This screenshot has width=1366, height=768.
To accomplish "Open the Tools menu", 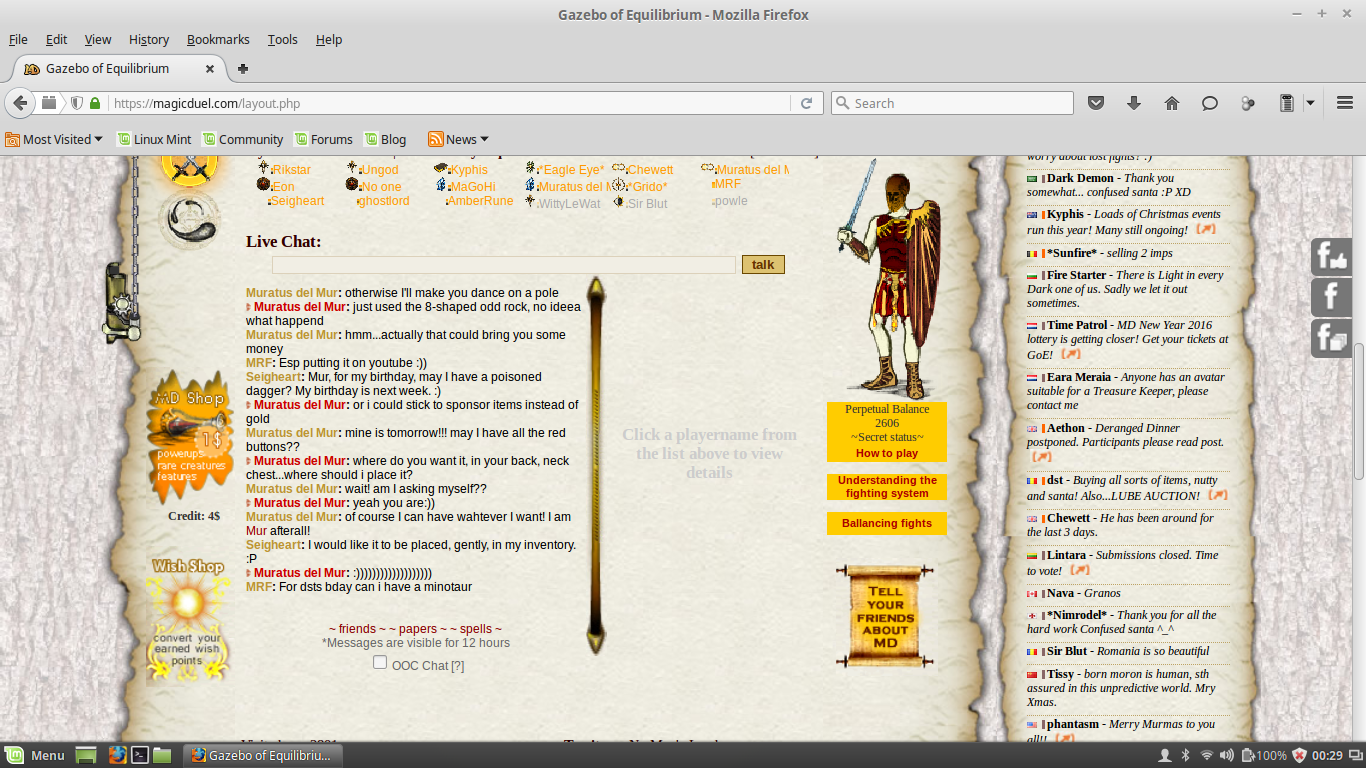I will [x=283, y=39].
